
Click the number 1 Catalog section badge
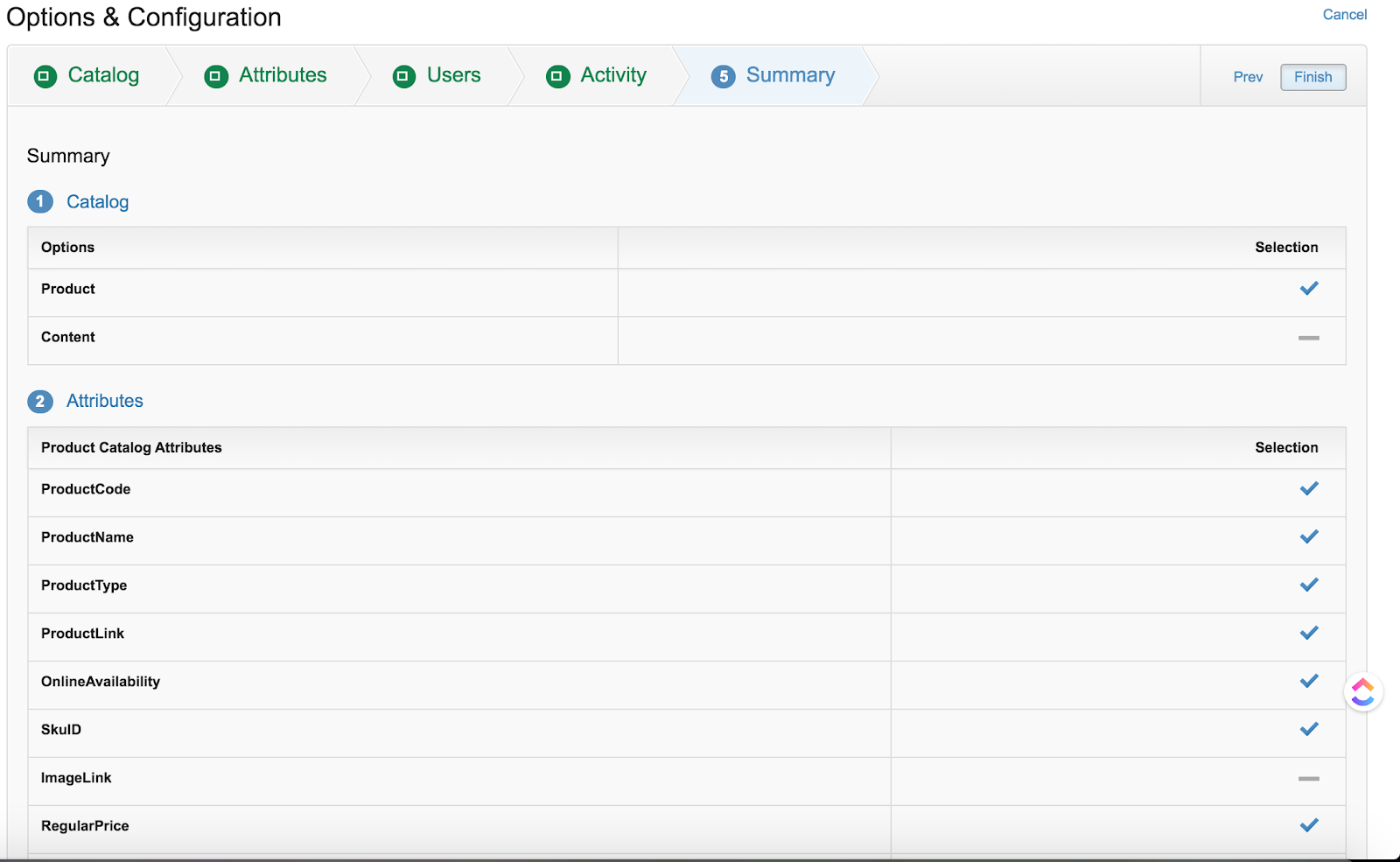point(40,202)
